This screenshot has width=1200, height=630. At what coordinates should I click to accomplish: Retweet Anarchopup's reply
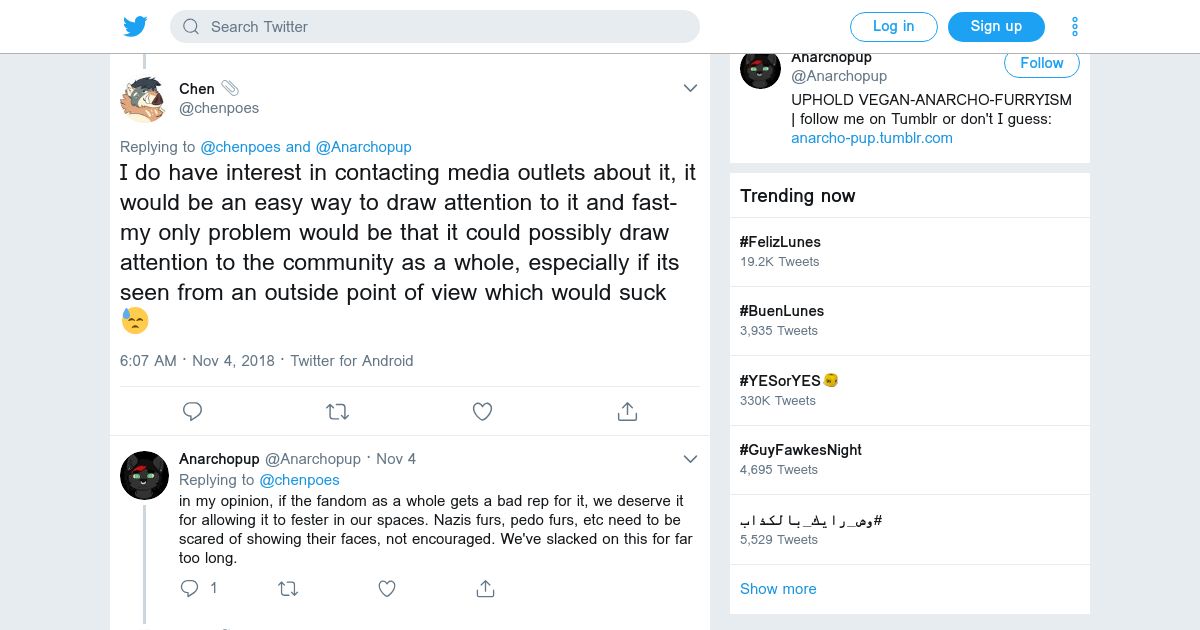288,589
